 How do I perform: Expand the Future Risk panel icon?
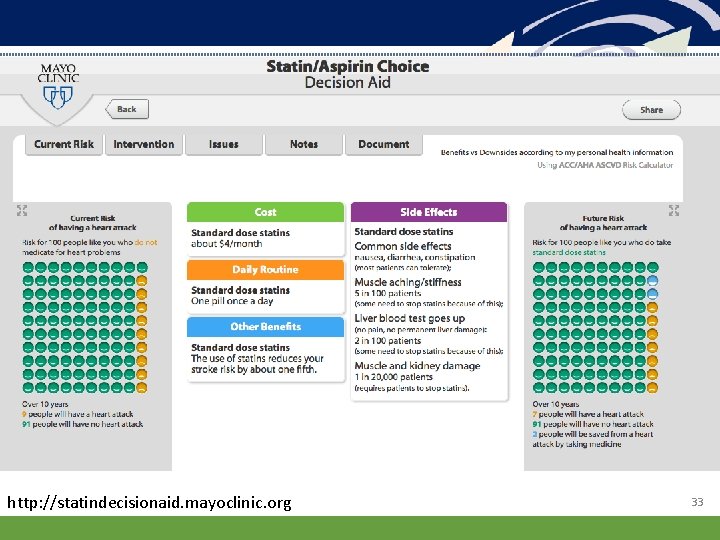(674, 210)
